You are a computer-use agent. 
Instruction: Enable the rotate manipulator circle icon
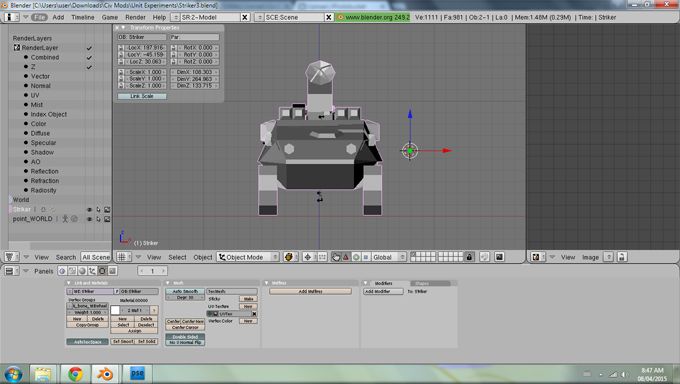click(356, 257)
